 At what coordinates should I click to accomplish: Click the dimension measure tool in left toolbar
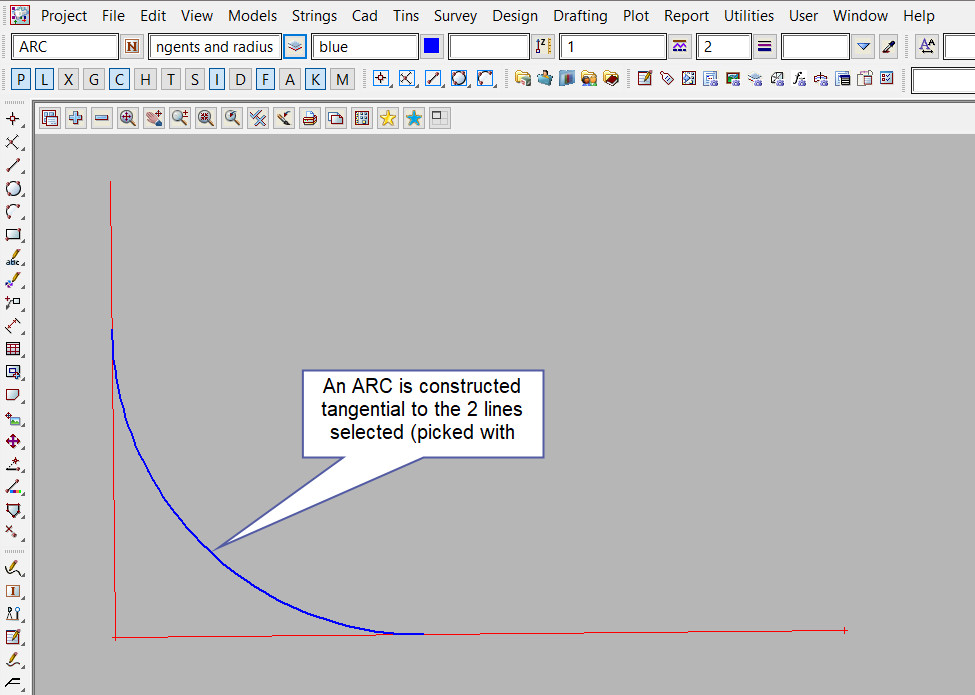pos(13,326)
